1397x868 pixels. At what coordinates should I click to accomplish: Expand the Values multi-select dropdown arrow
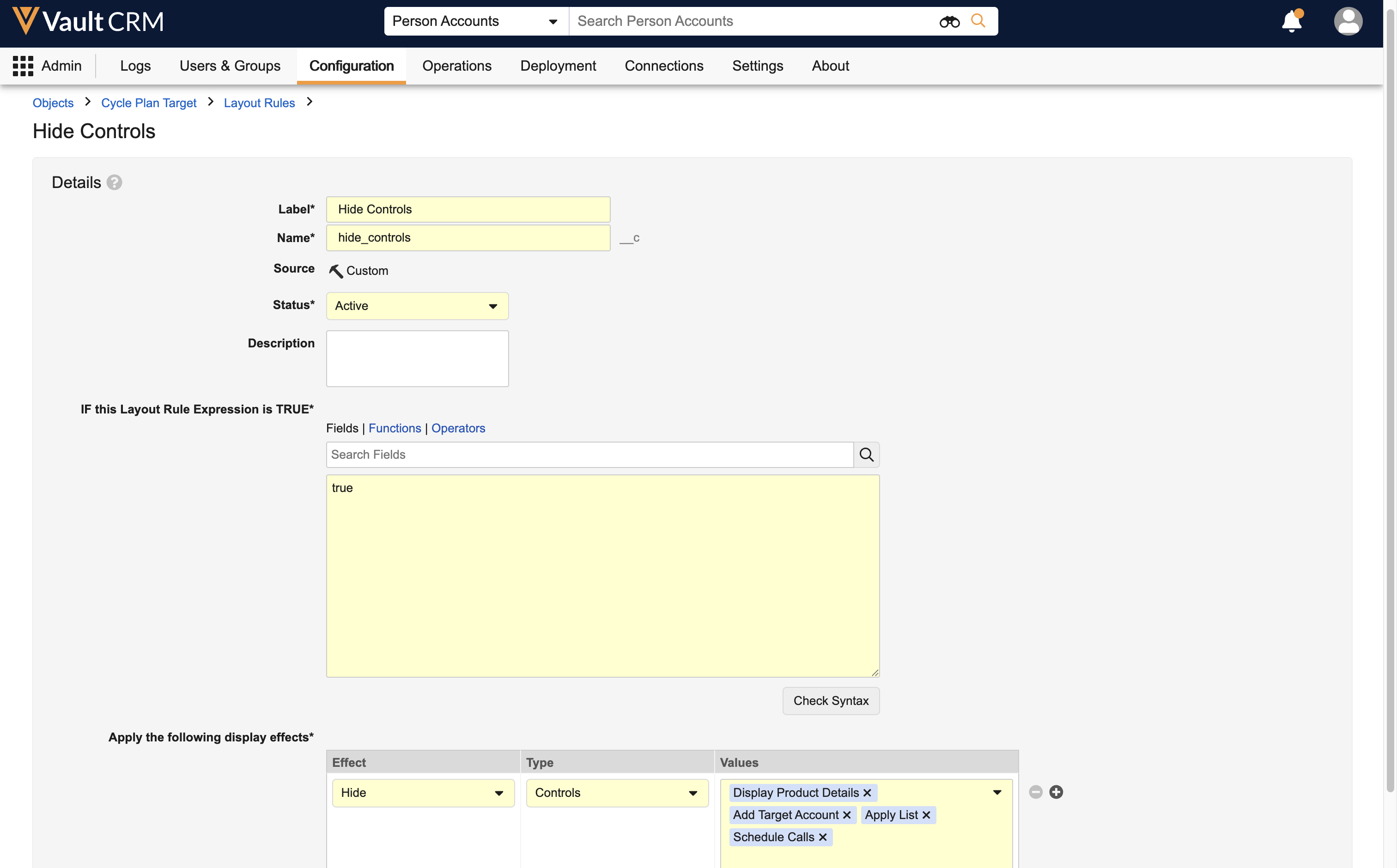997,793
